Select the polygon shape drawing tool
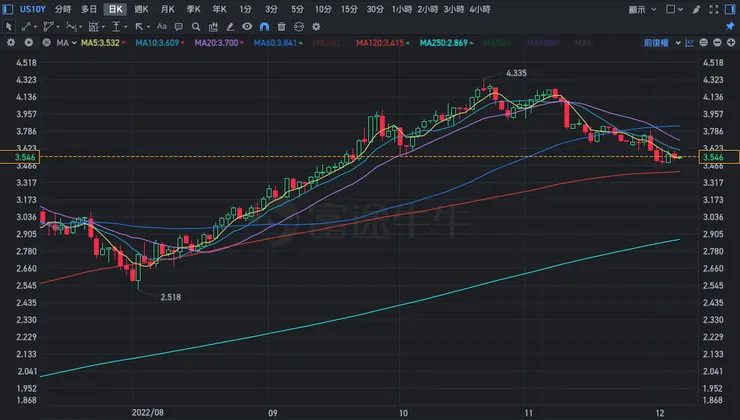This screenshot has height=420, width=740. (48, 27)
